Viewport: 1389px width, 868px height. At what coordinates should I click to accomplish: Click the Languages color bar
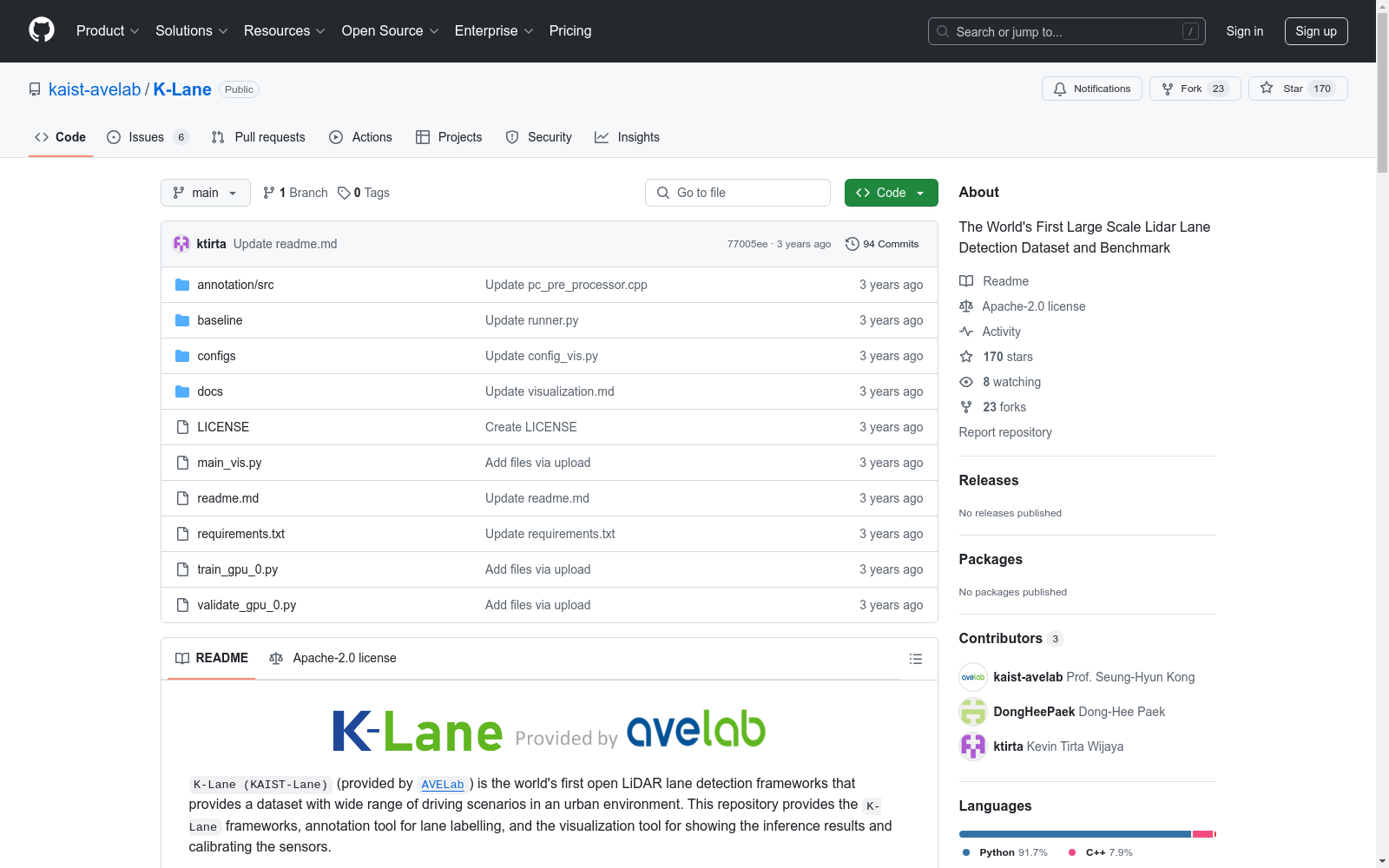(1087, 834)
